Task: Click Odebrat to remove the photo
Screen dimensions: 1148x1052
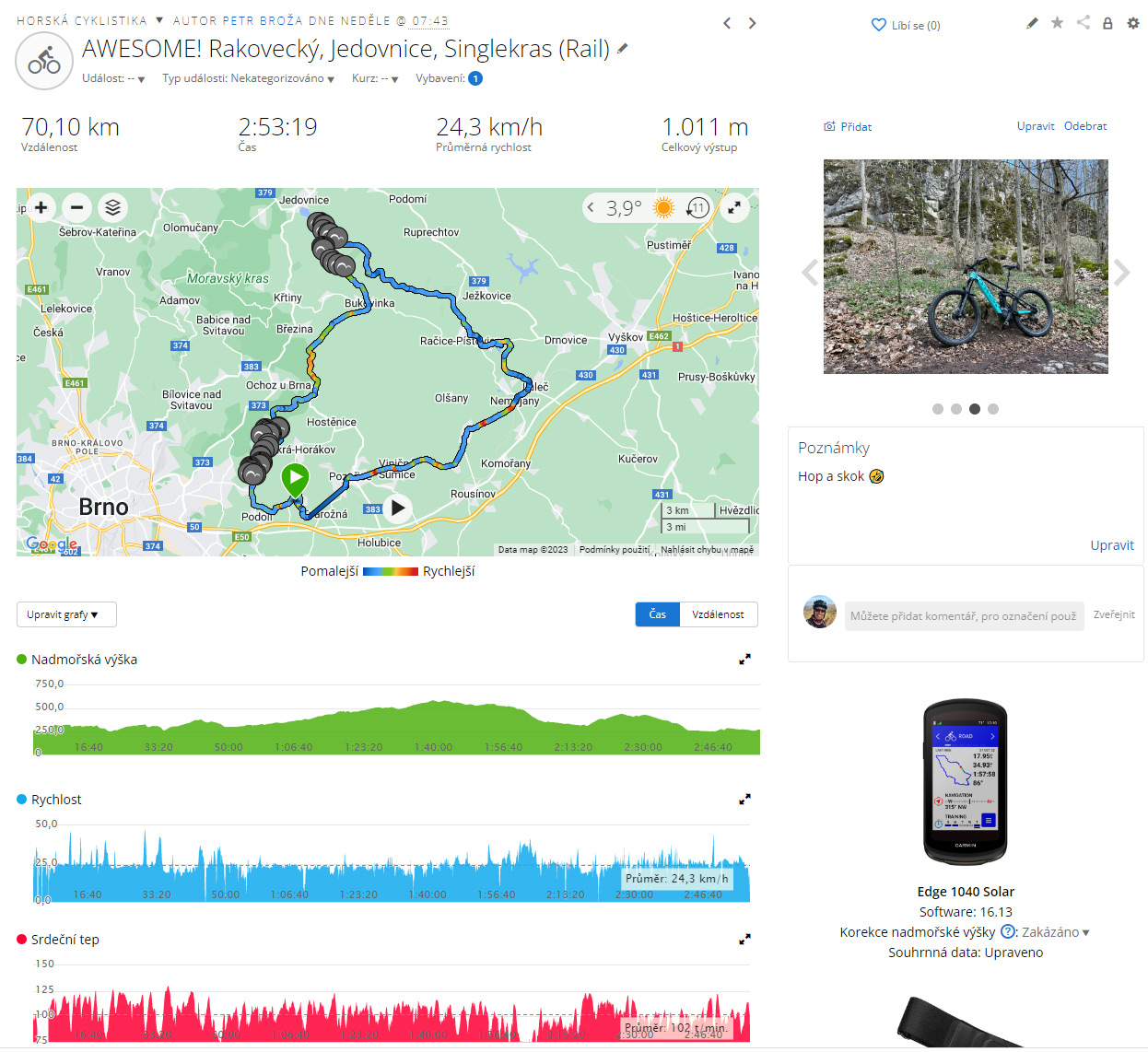Action: (x=1085, y=126)
